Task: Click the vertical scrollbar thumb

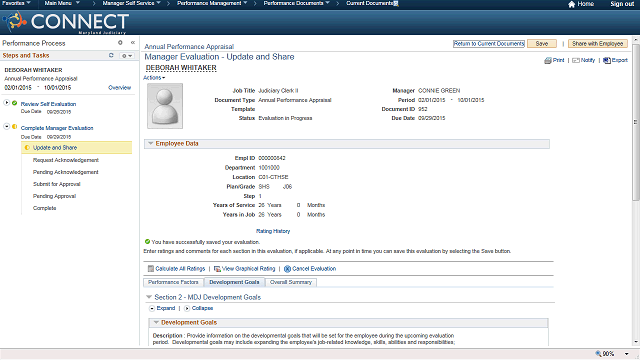Action: (635, 122)
